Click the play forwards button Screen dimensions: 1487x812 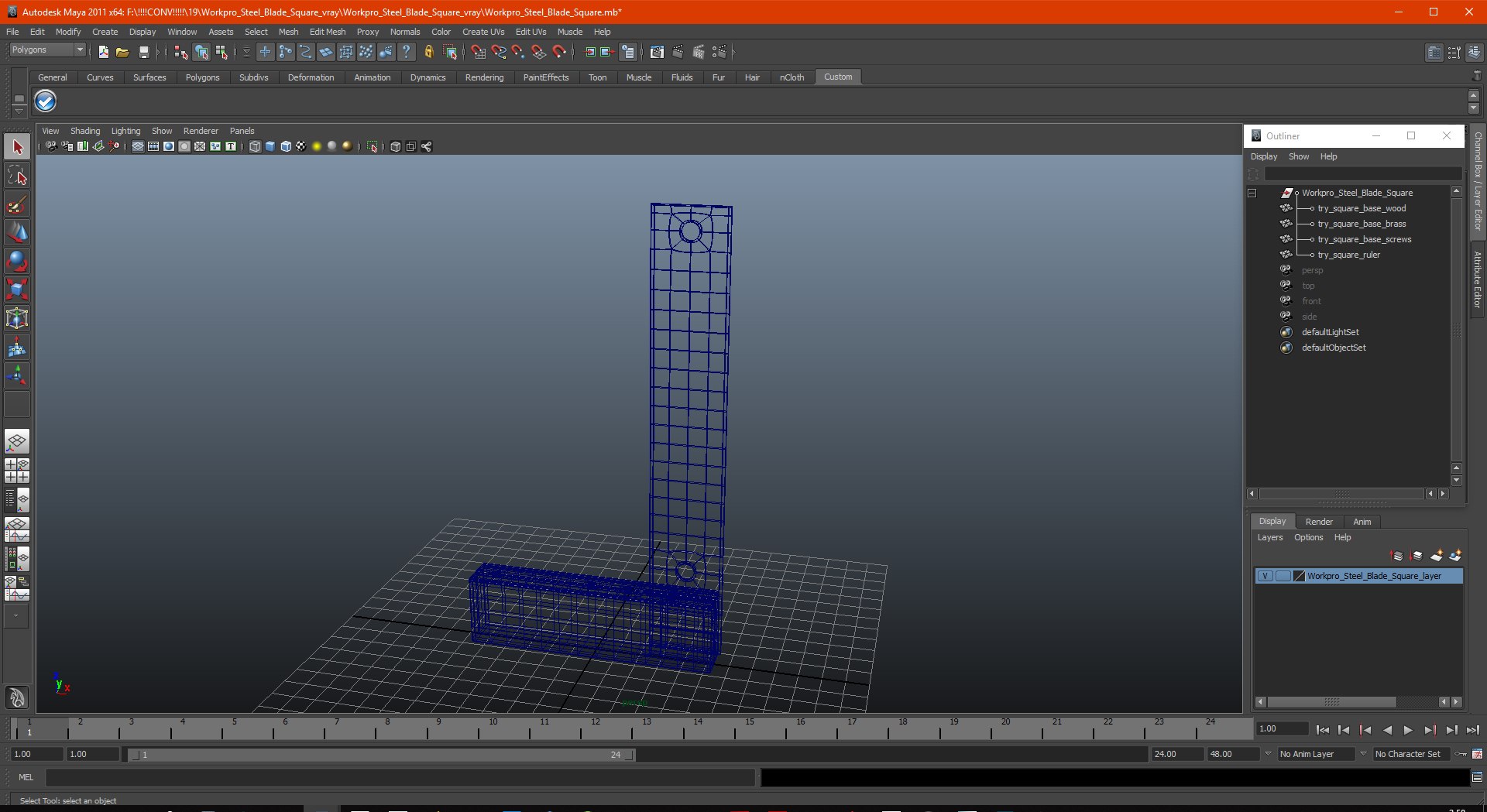(1408, 729)
